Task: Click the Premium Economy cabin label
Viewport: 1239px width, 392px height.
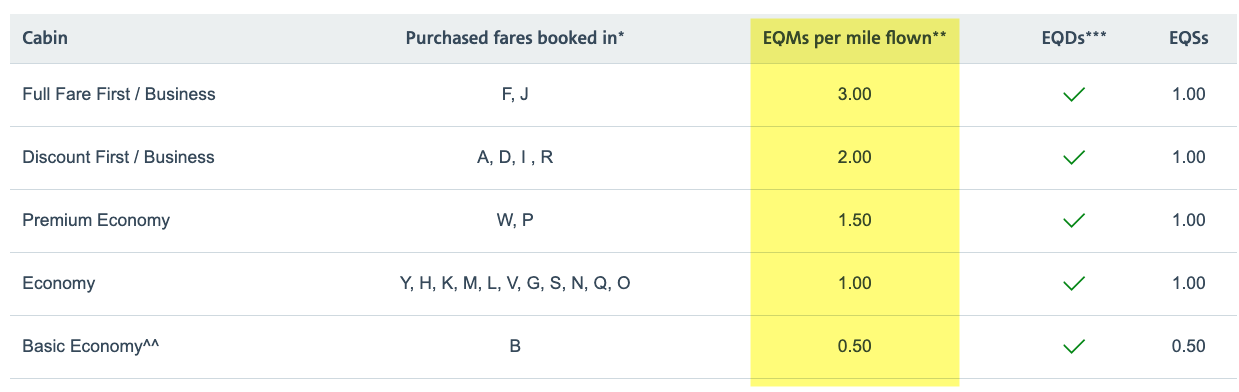Action: [96, 220]
